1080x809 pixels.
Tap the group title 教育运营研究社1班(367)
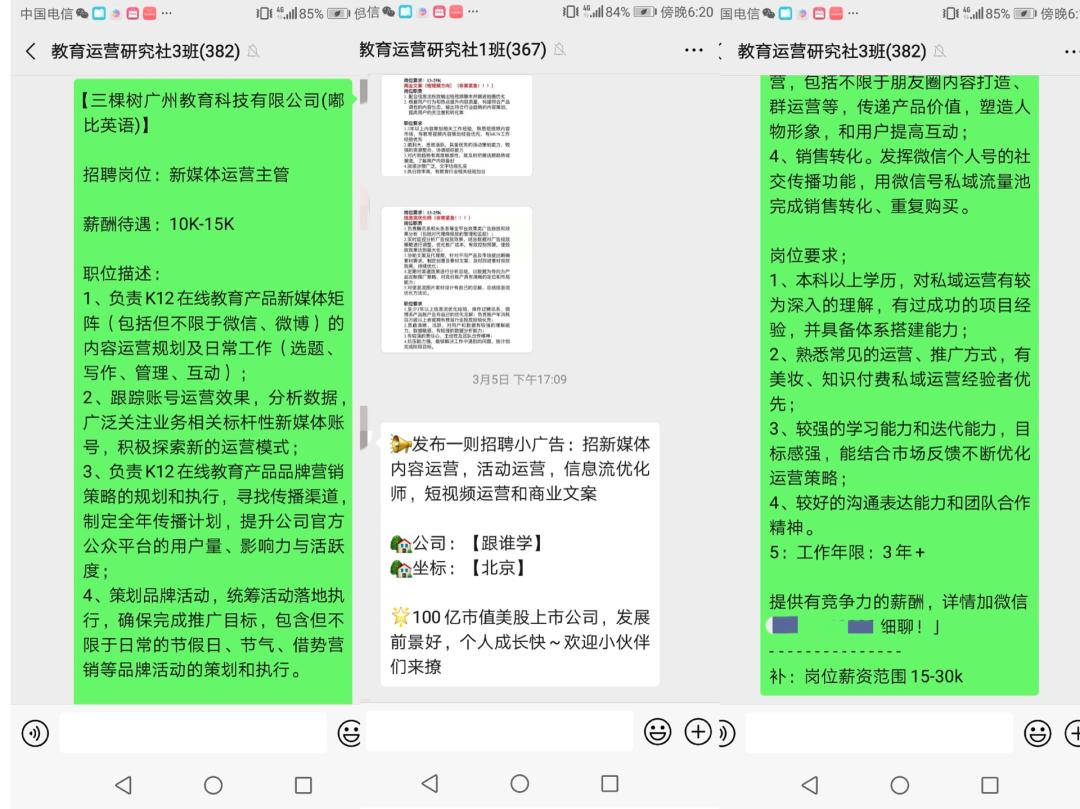click(455, 46)
